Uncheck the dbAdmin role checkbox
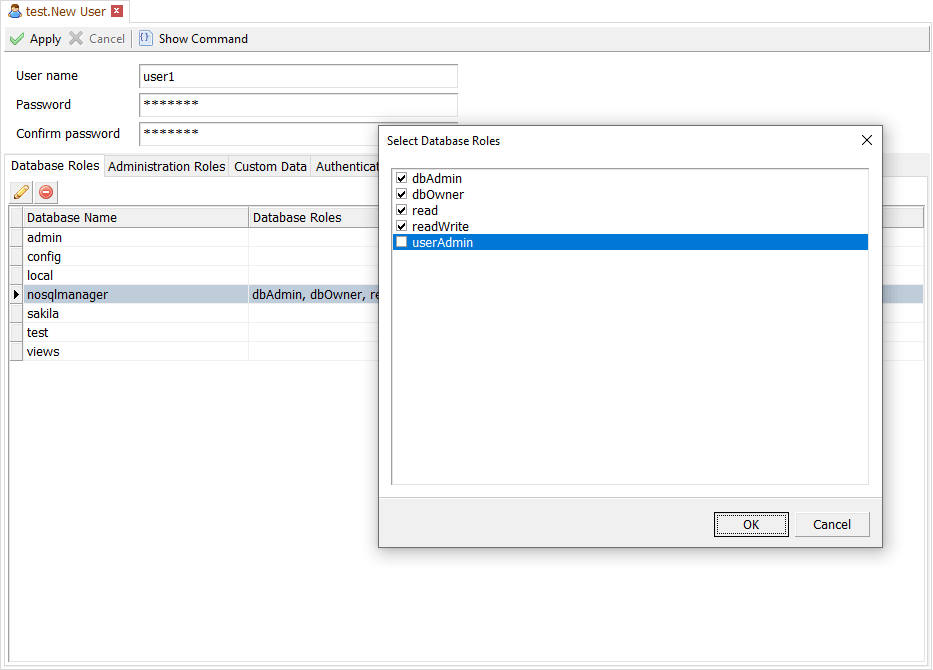Screen dimensions: 933x670 pyautogui.click(x=402, y=179)
